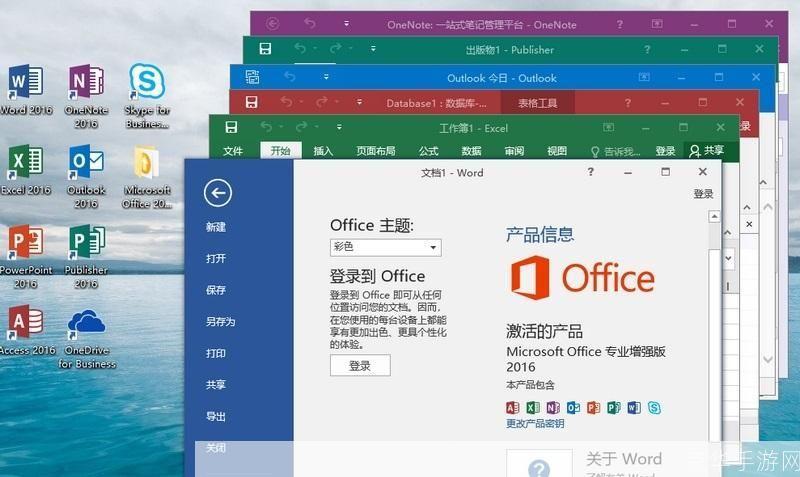Click the send/receive icon in Outlook title bar
The height and width of the screenshot is (477, 800).
tap(253, 77)
